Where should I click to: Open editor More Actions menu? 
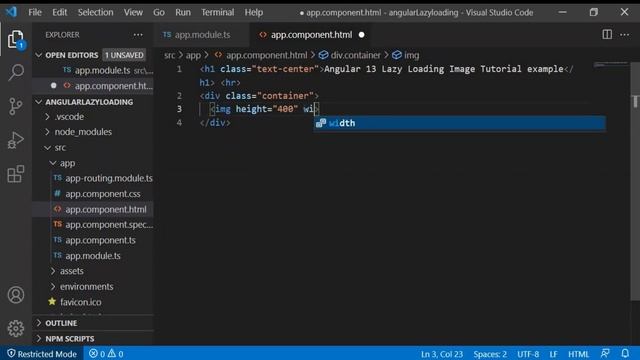[x=624, y=35]
